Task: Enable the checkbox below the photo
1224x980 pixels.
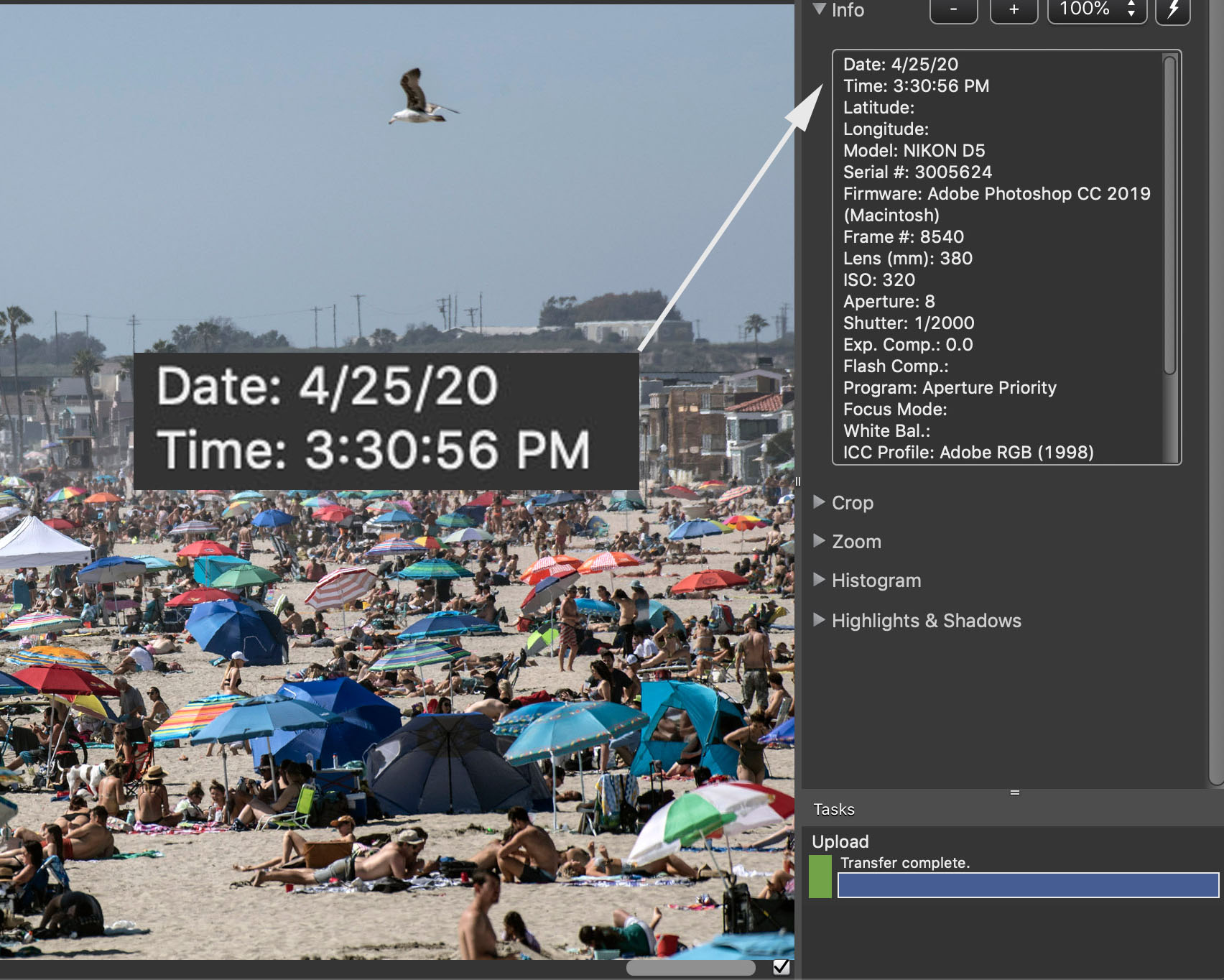Action: click(x=781, y=968)
